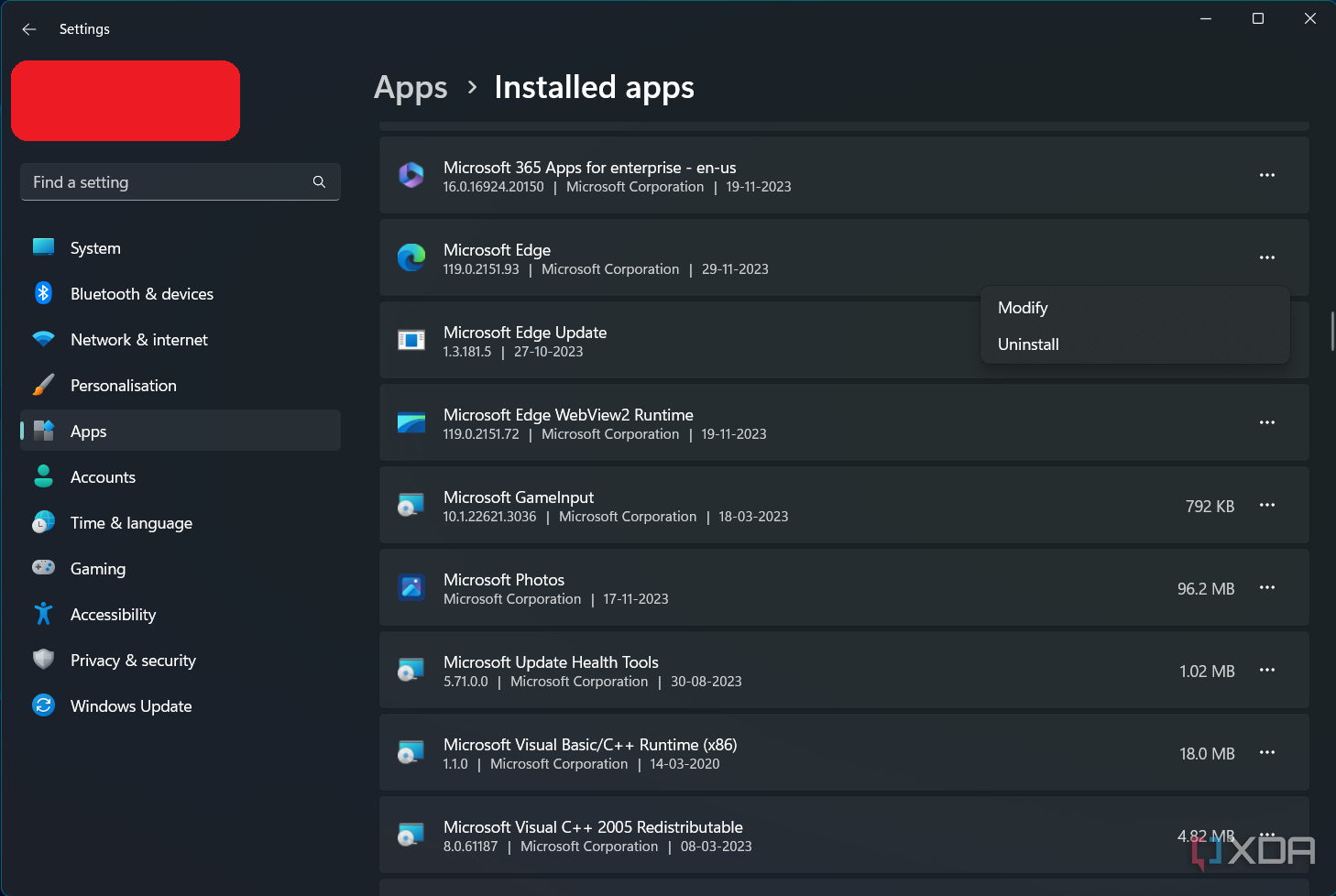Open Bluetooth & devices settings
The height and width of the screenshot is (896, 1336).
click(181, 294)
